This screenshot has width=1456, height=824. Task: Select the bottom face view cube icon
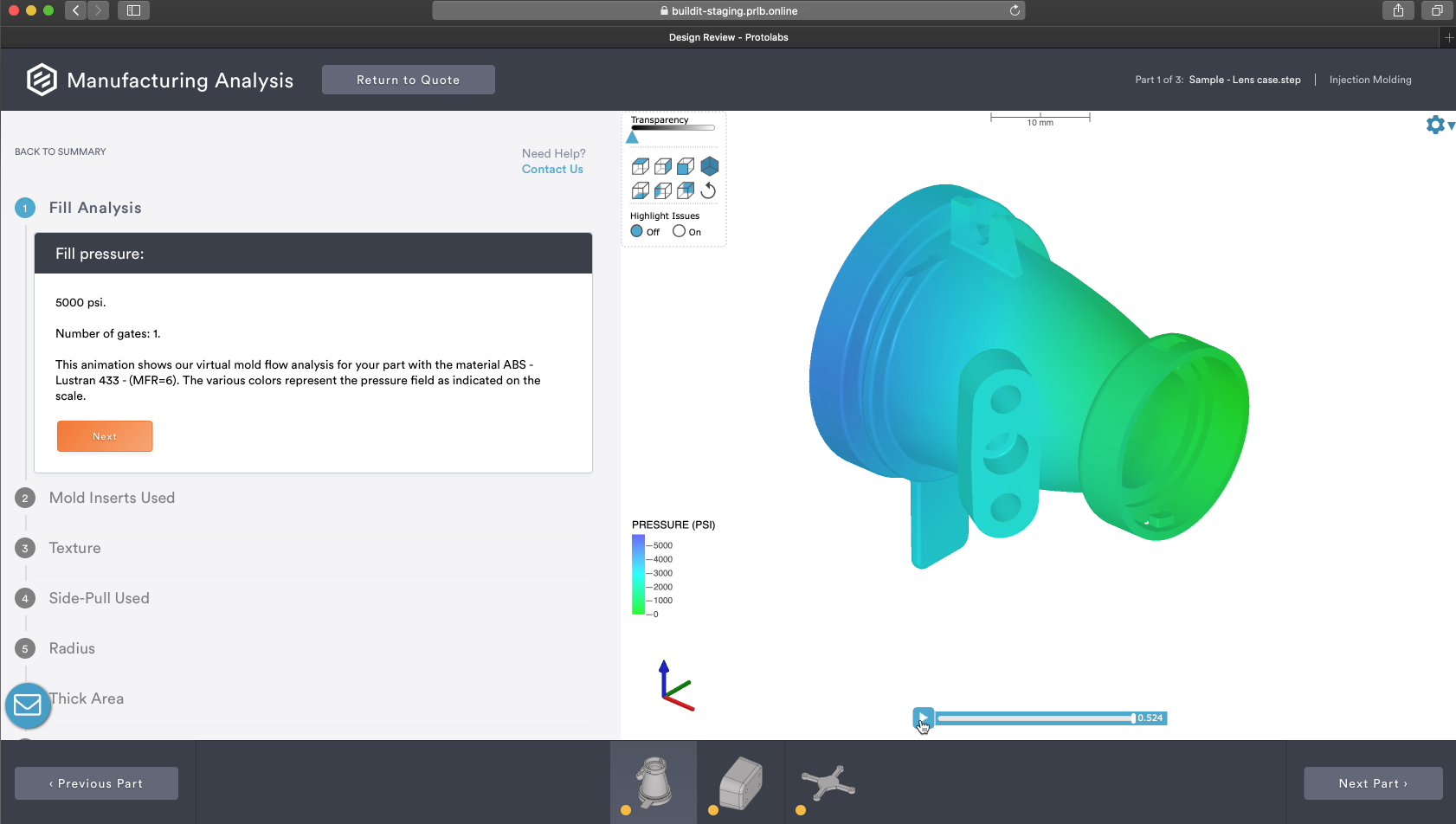point(641,190)
